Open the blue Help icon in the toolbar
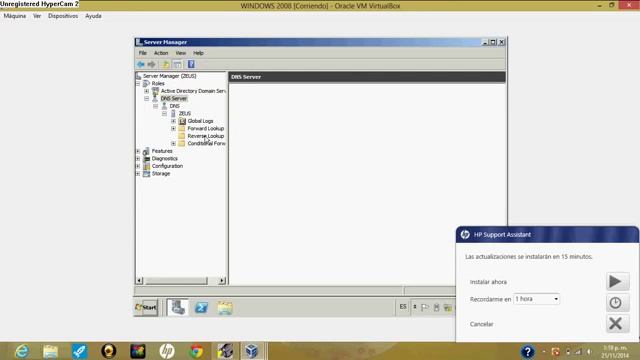 click(191, 64)
